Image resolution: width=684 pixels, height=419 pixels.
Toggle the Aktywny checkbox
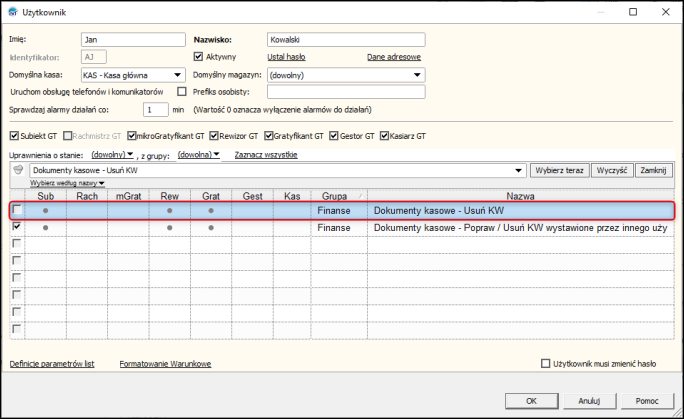pyautogui.click(x=198, y=57)
